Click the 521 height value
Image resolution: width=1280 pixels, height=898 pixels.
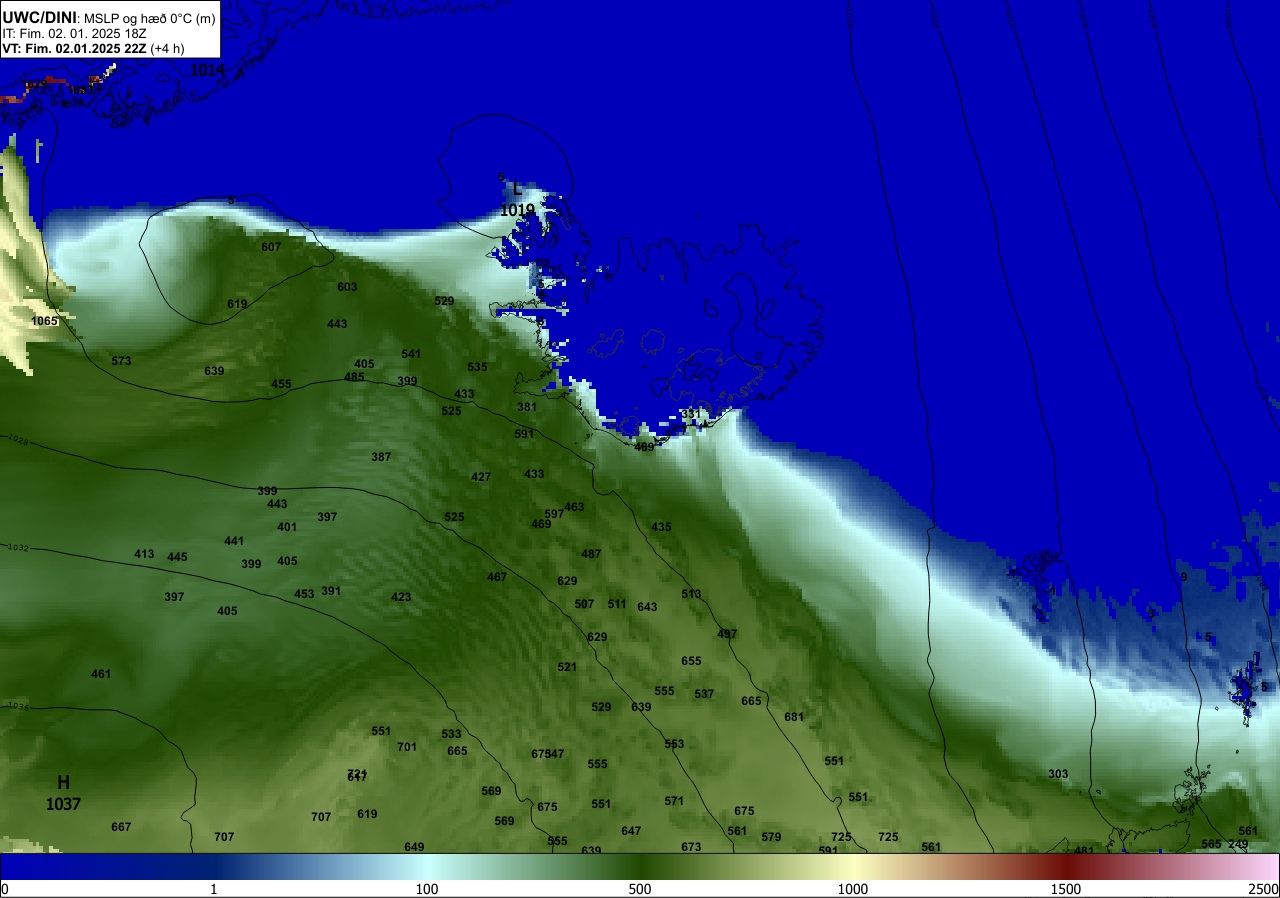pyautogui.click(x=567, y=667)
